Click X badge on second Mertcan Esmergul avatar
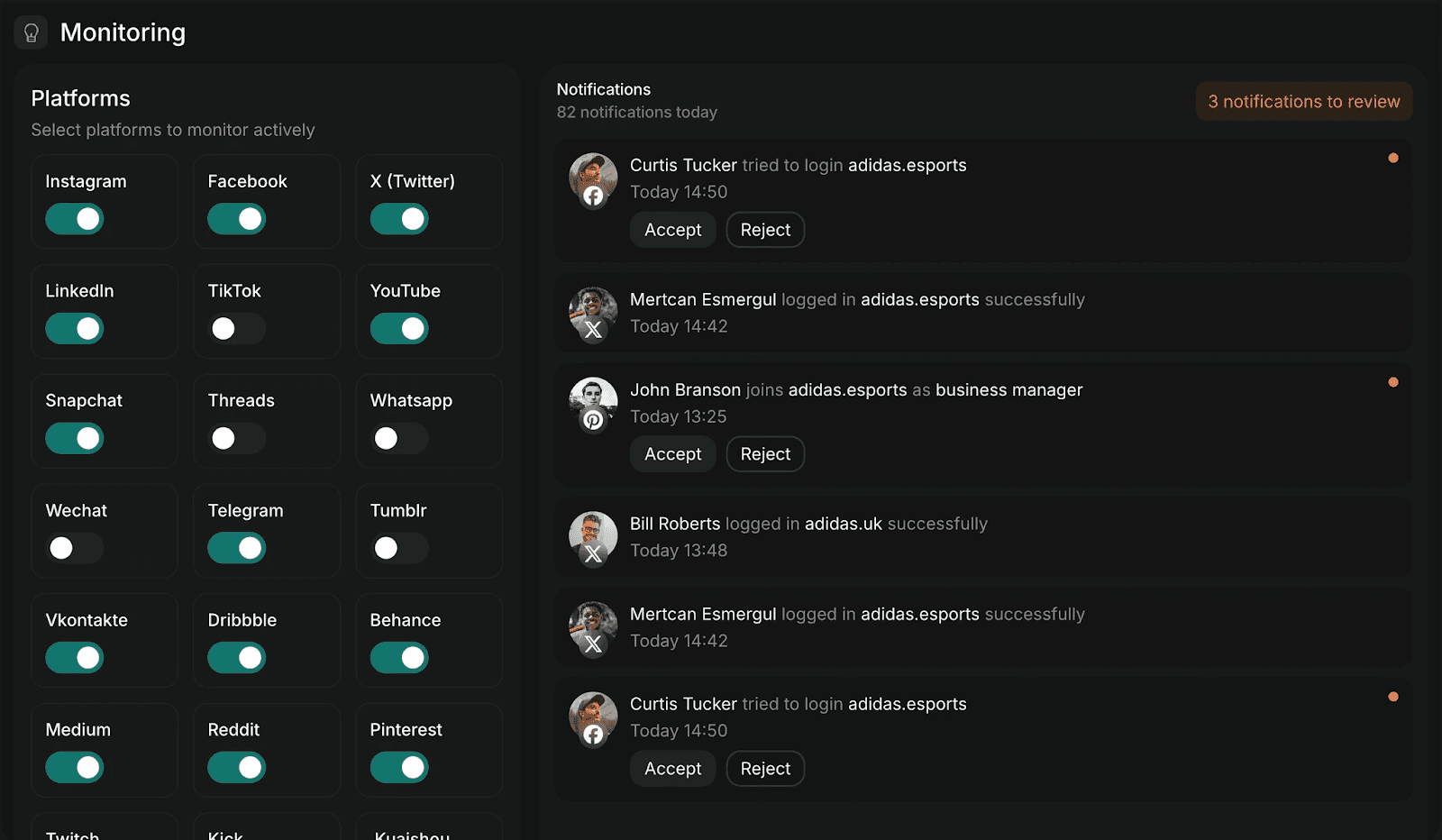 (593, 644)
